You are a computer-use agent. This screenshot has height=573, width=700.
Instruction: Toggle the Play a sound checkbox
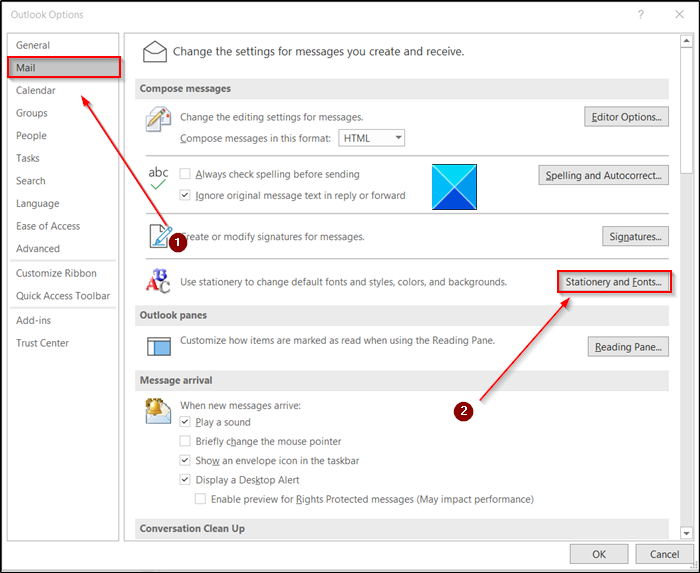coord(185,422)
